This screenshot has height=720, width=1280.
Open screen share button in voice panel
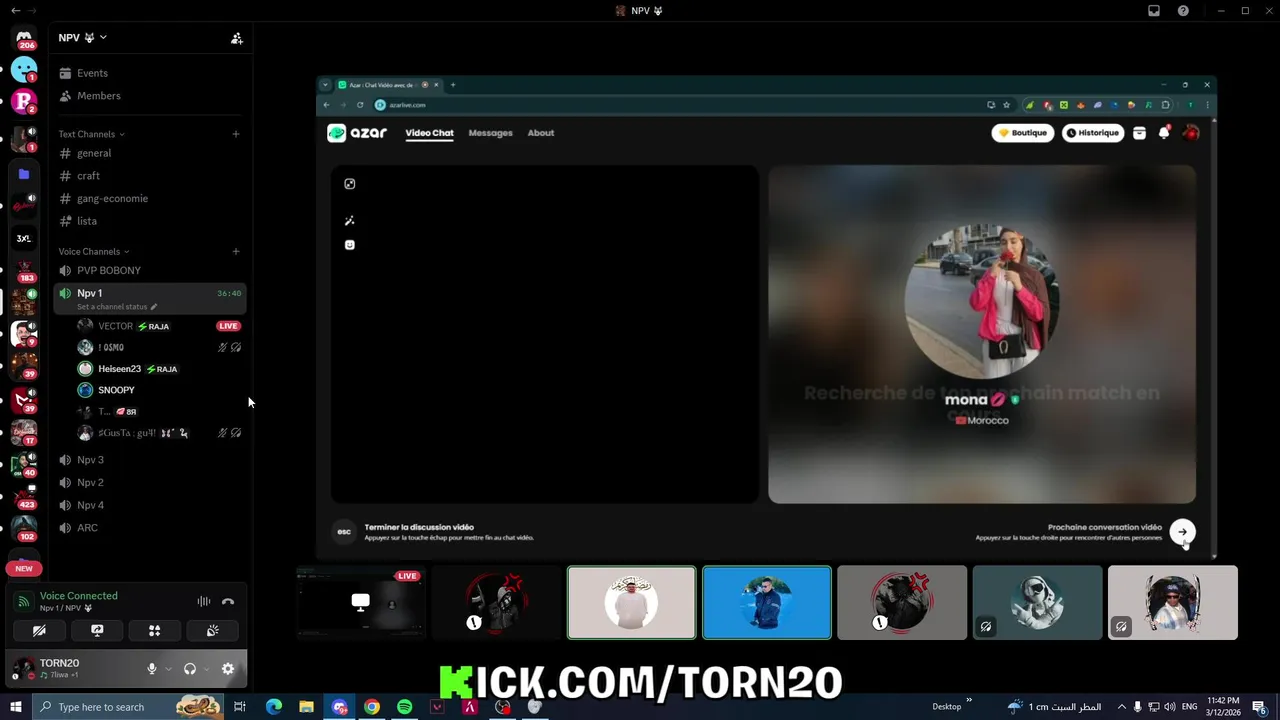coord(97,631)
